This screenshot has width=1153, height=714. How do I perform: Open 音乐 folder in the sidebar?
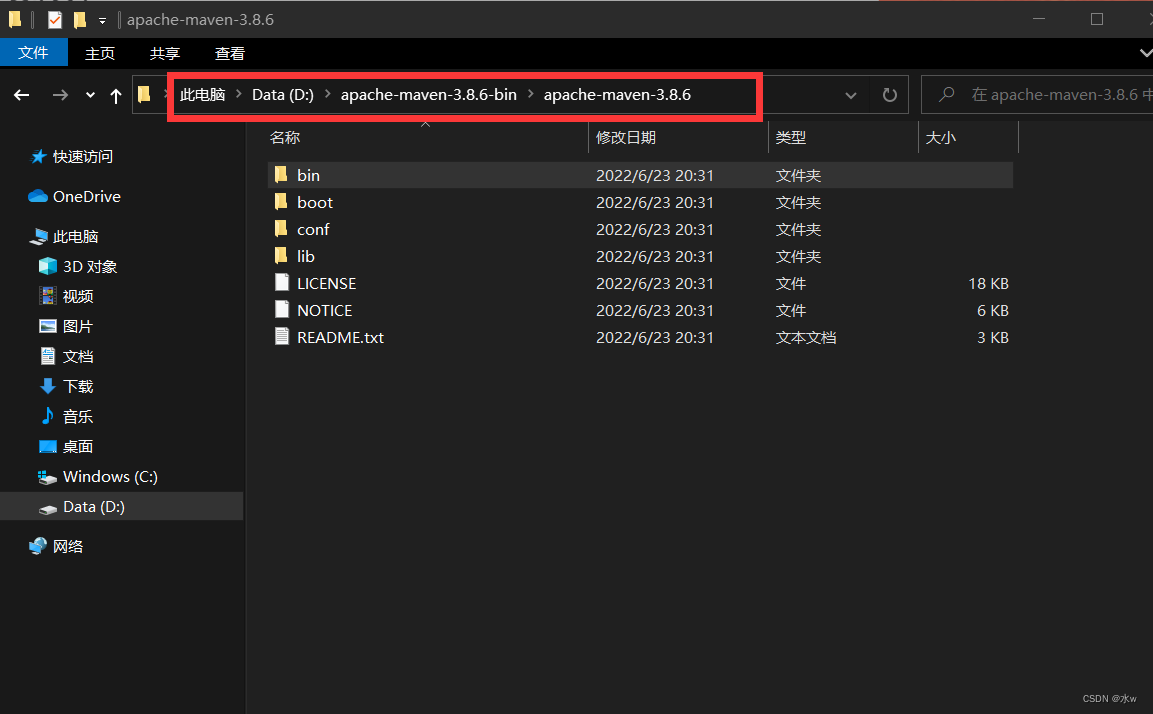pos(78,417)
